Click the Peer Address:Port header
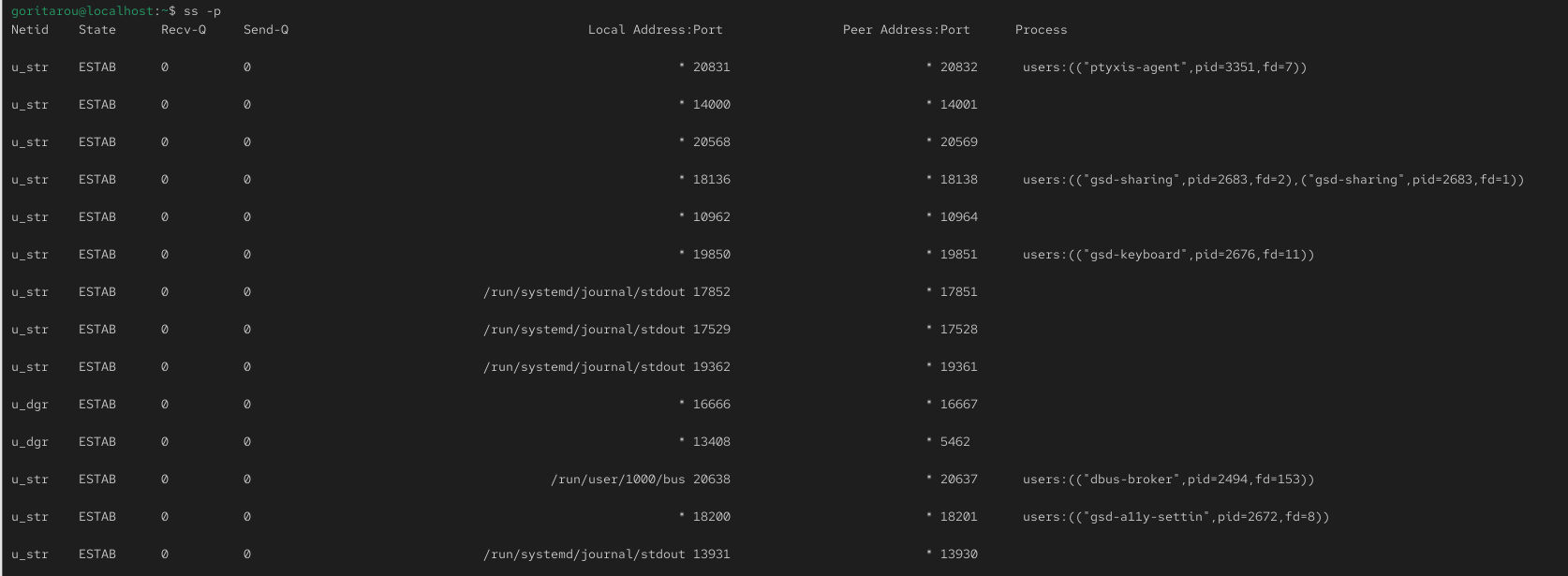Image resolution: width=1568 pixels, height=576 pixels. [906, 30]
